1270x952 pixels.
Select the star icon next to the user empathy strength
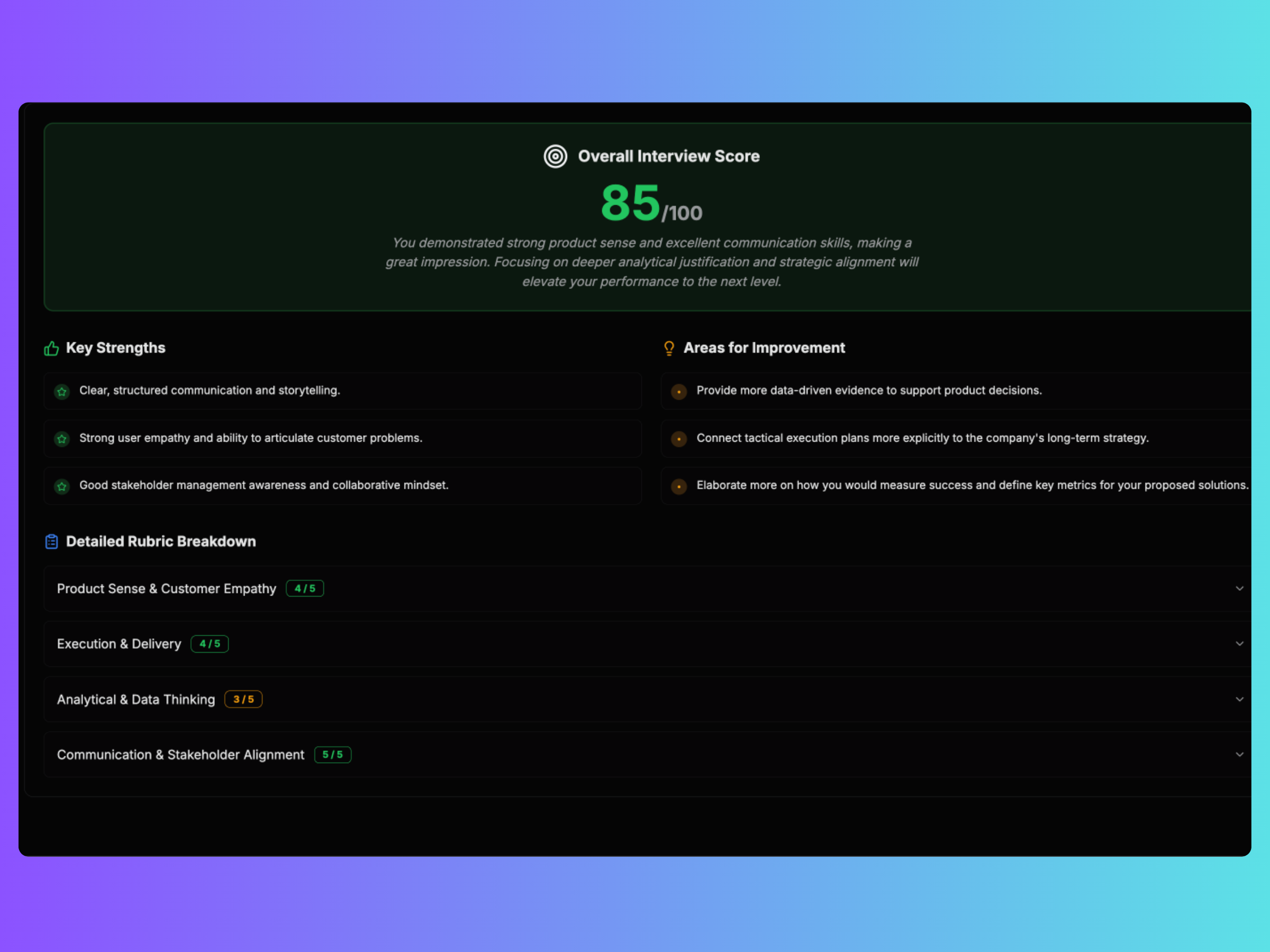coord(62,439)
